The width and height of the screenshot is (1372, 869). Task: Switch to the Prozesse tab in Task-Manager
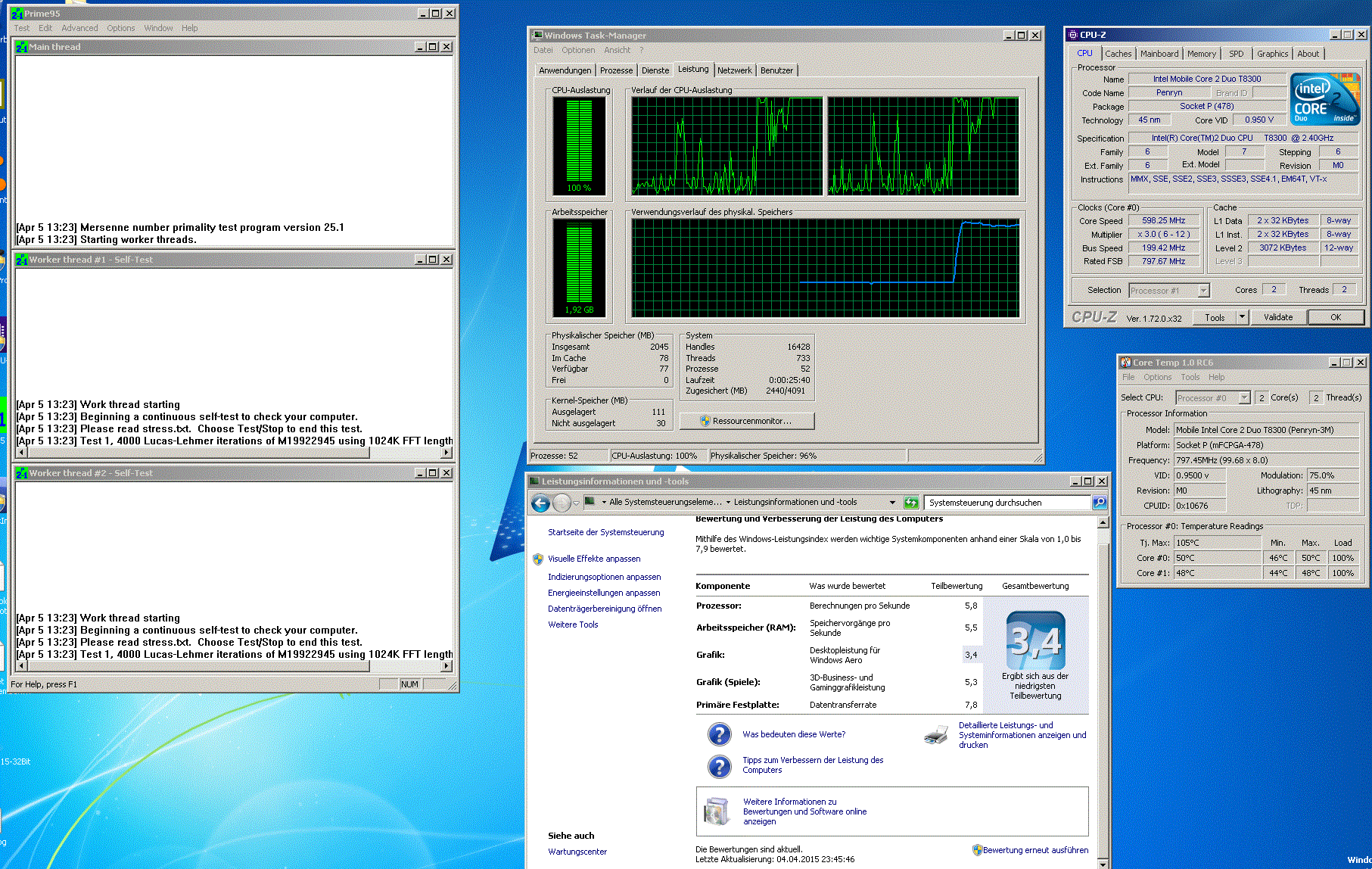pyautogui.click(x=616, y=70)
